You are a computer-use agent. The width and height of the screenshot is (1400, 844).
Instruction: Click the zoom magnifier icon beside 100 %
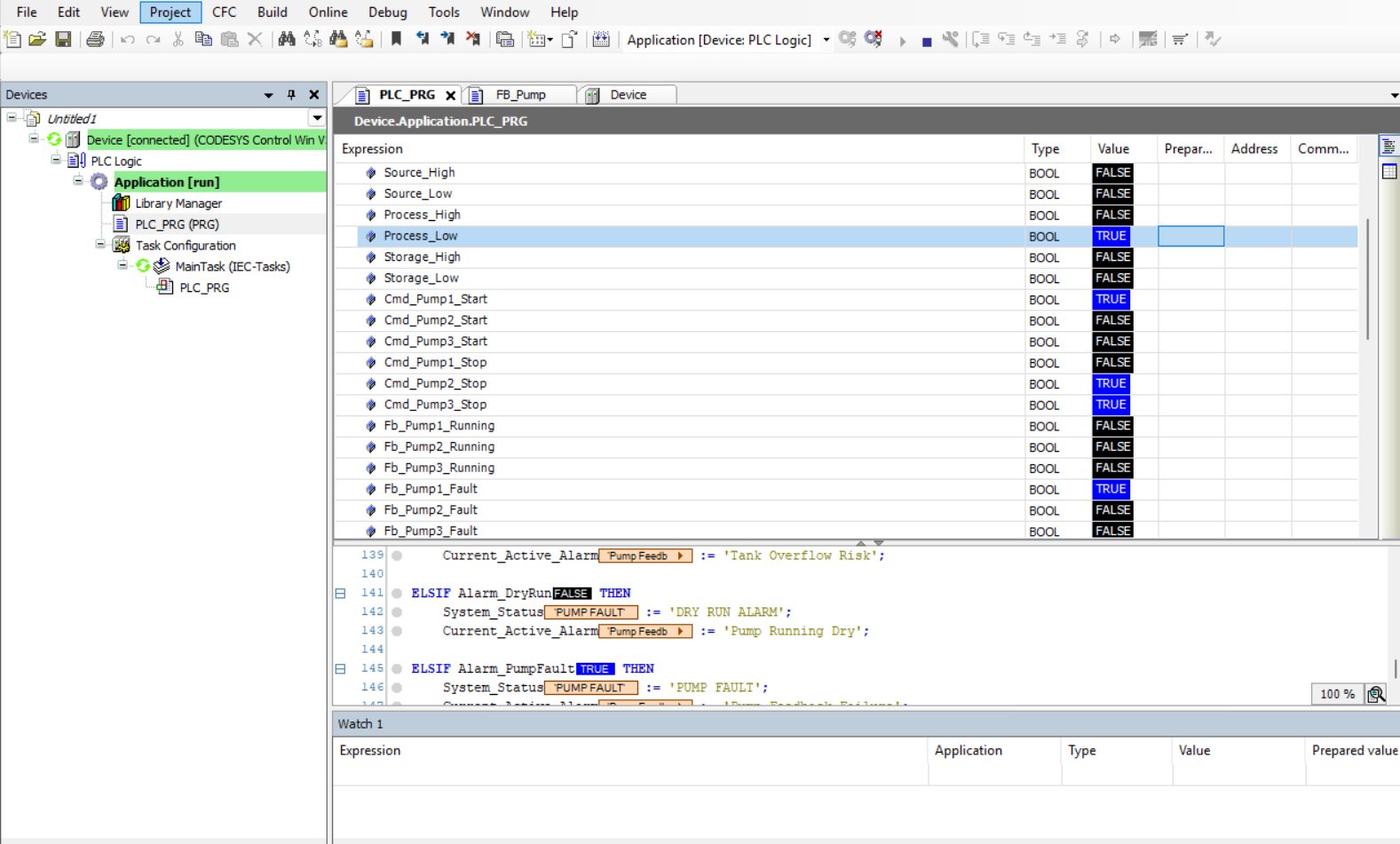(x=1376, y=694)
